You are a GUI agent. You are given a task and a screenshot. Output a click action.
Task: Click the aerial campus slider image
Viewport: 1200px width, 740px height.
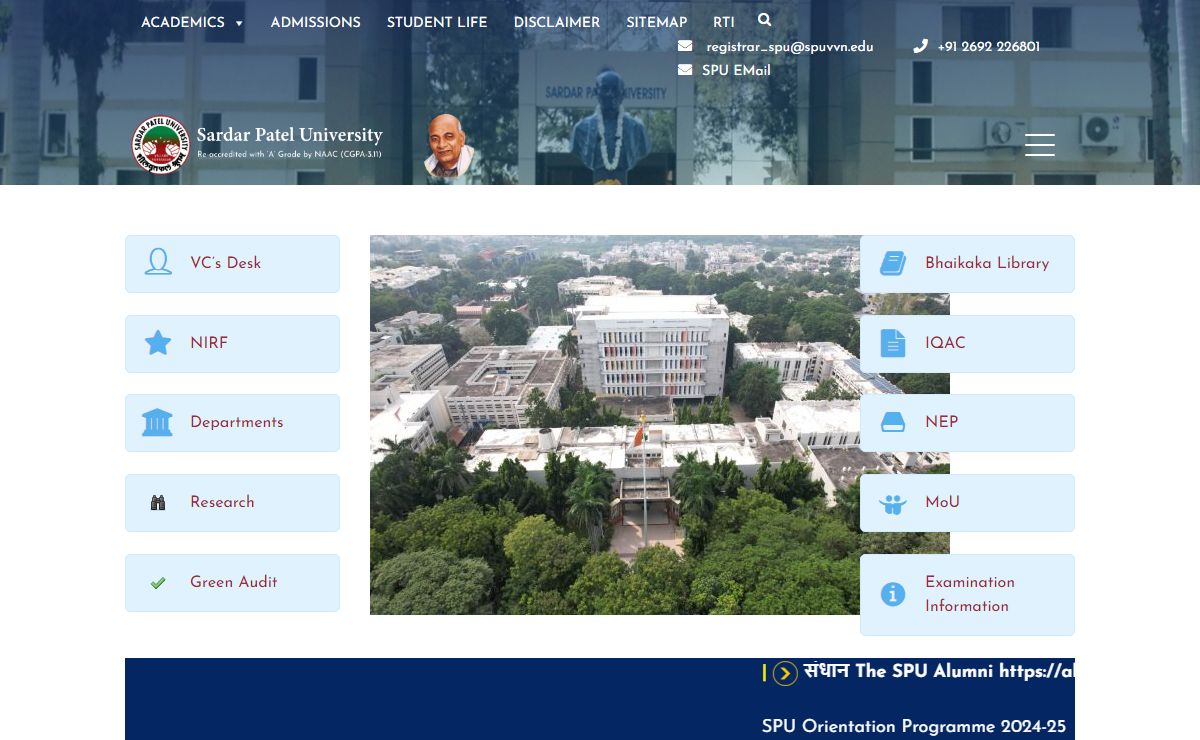[x=615, y=425]
